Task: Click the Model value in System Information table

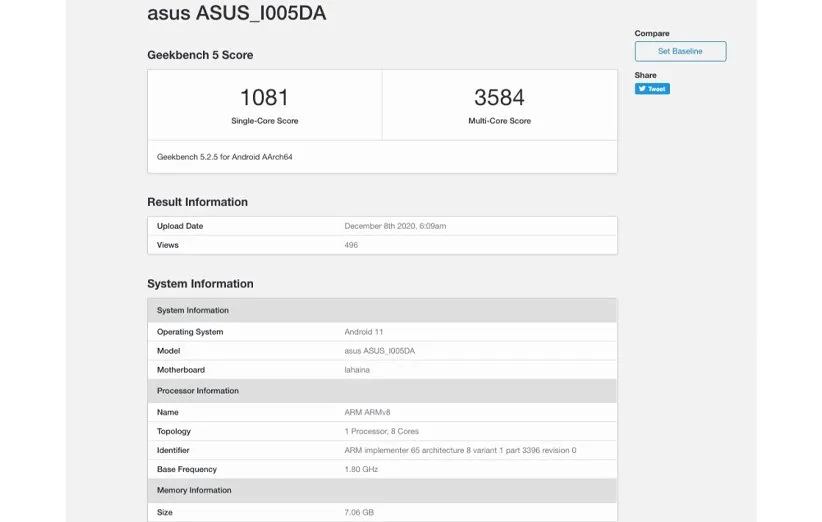Action: click(381, 351)
